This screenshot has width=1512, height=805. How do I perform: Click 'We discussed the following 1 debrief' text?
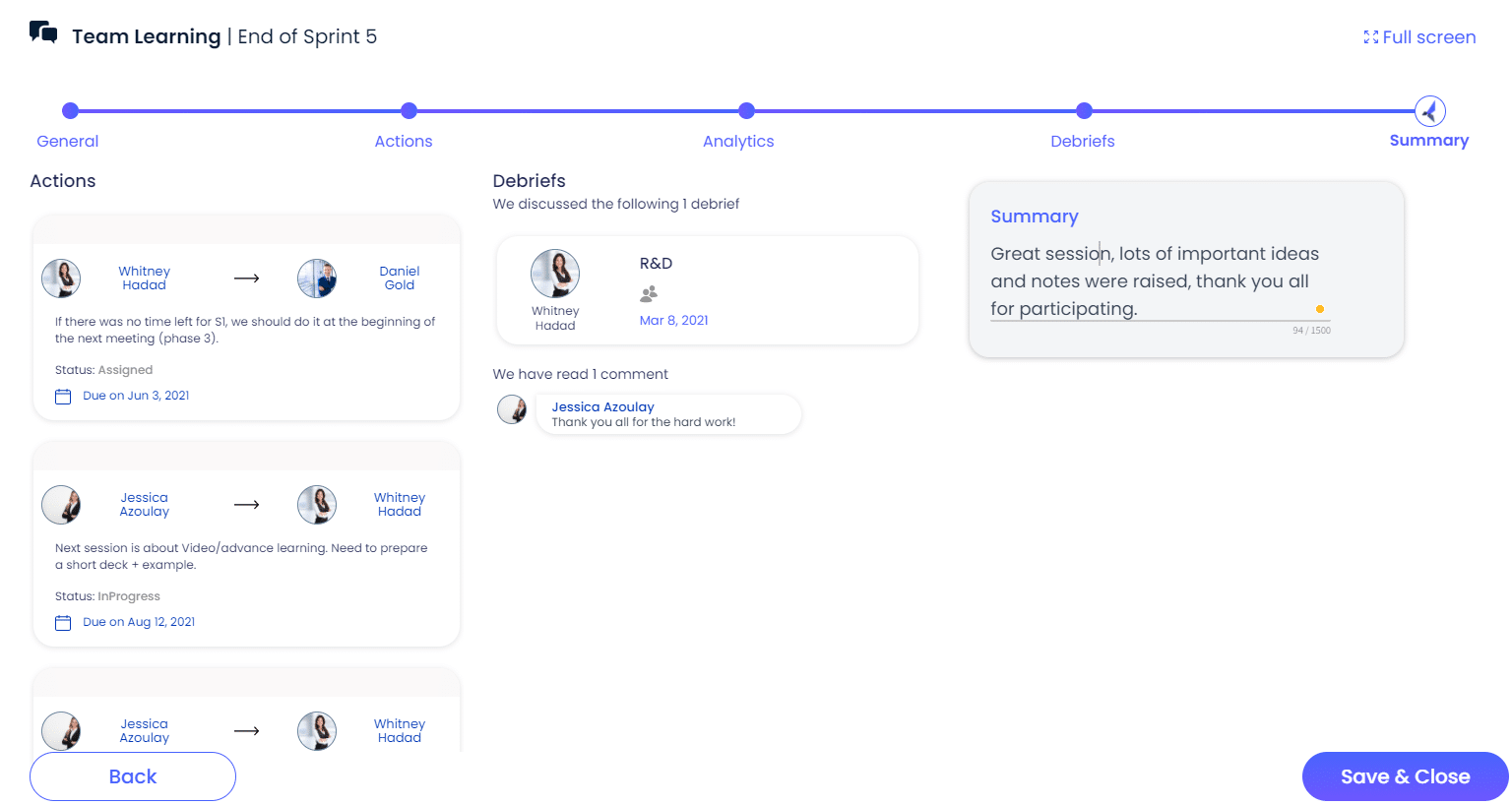point(616,204)
